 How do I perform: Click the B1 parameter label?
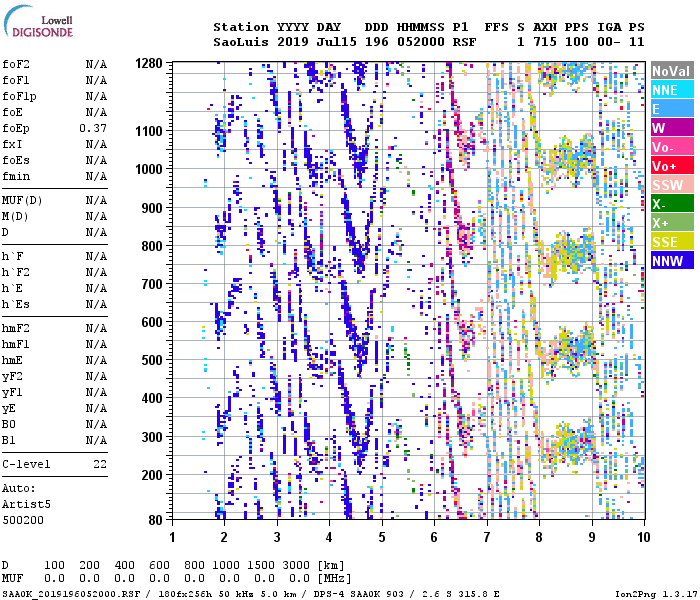pyautogui.click(x=9, y=440)
